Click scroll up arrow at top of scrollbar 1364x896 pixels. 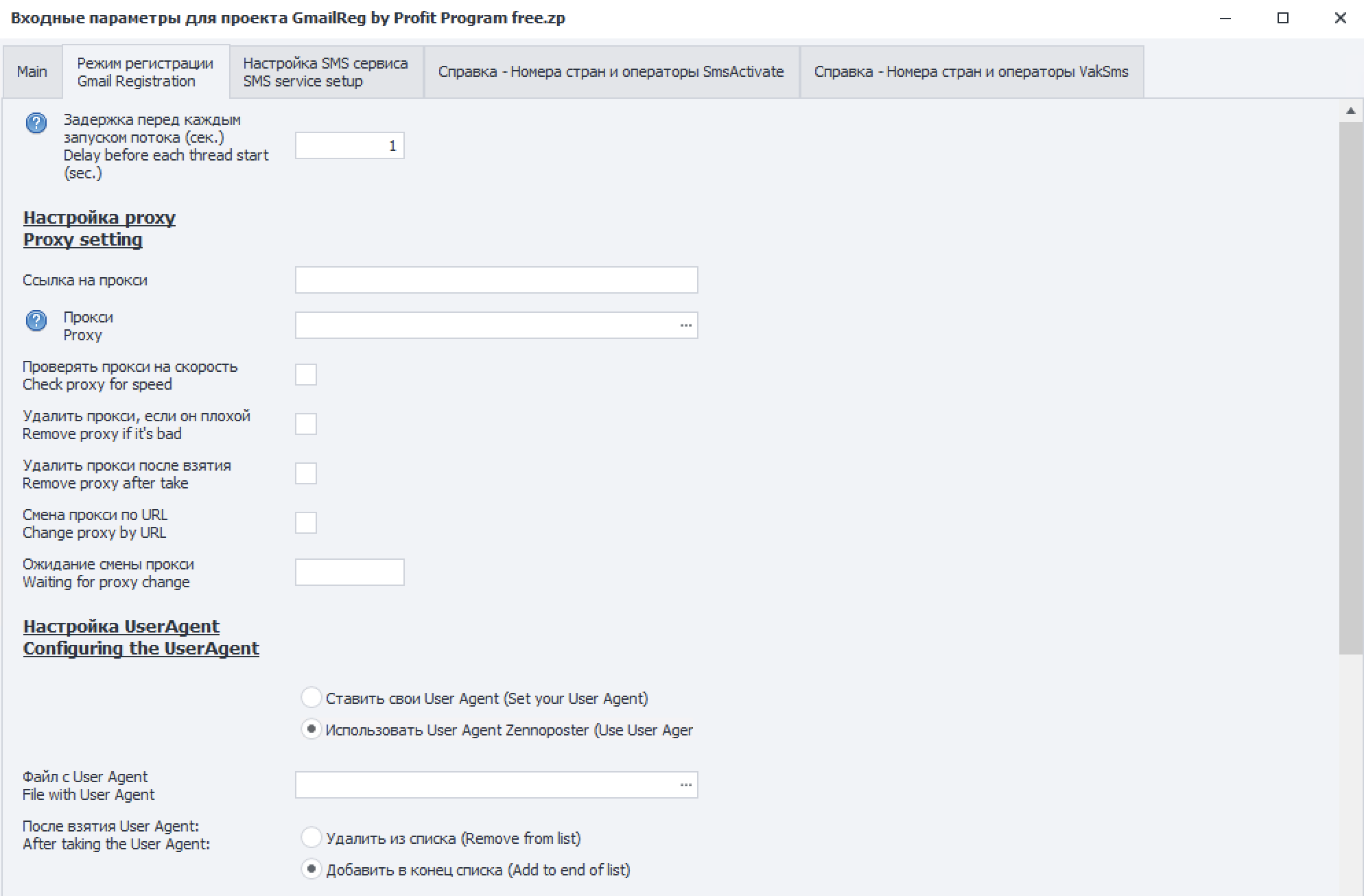pos(1350,110)
